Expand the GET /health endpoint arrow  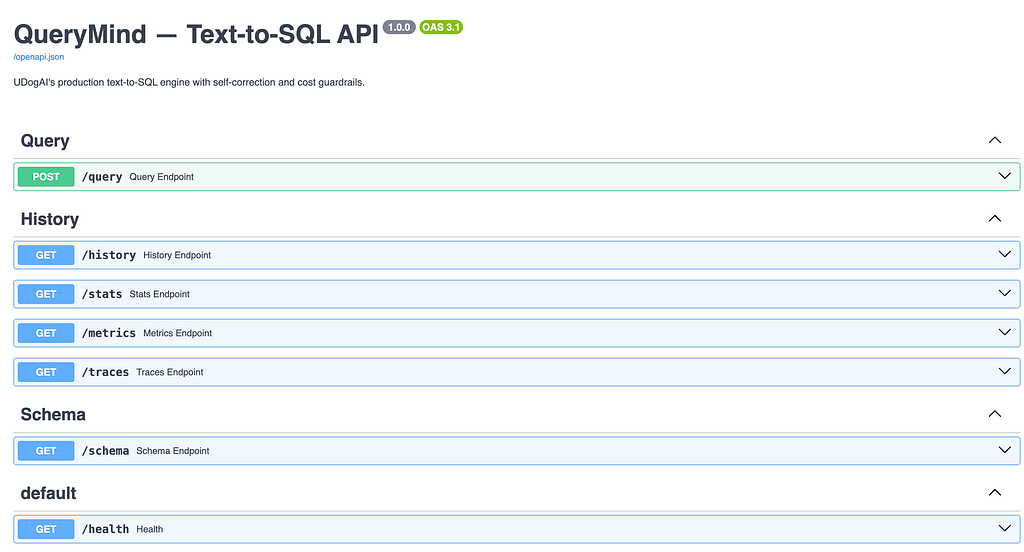(1004, 528)
